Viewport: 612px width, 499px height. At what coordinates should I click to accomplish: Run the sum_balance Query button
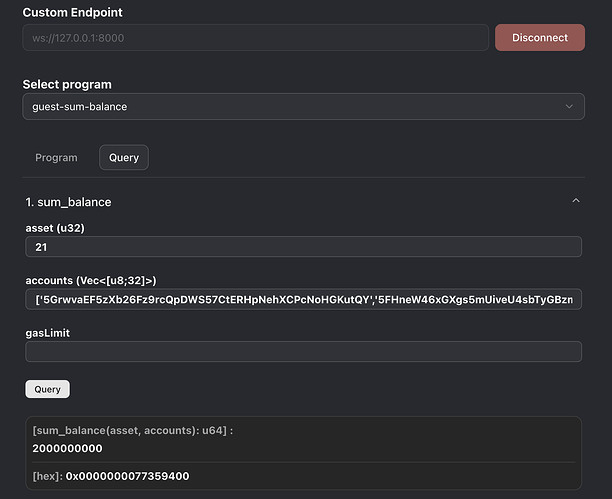(x=47, y=389)
